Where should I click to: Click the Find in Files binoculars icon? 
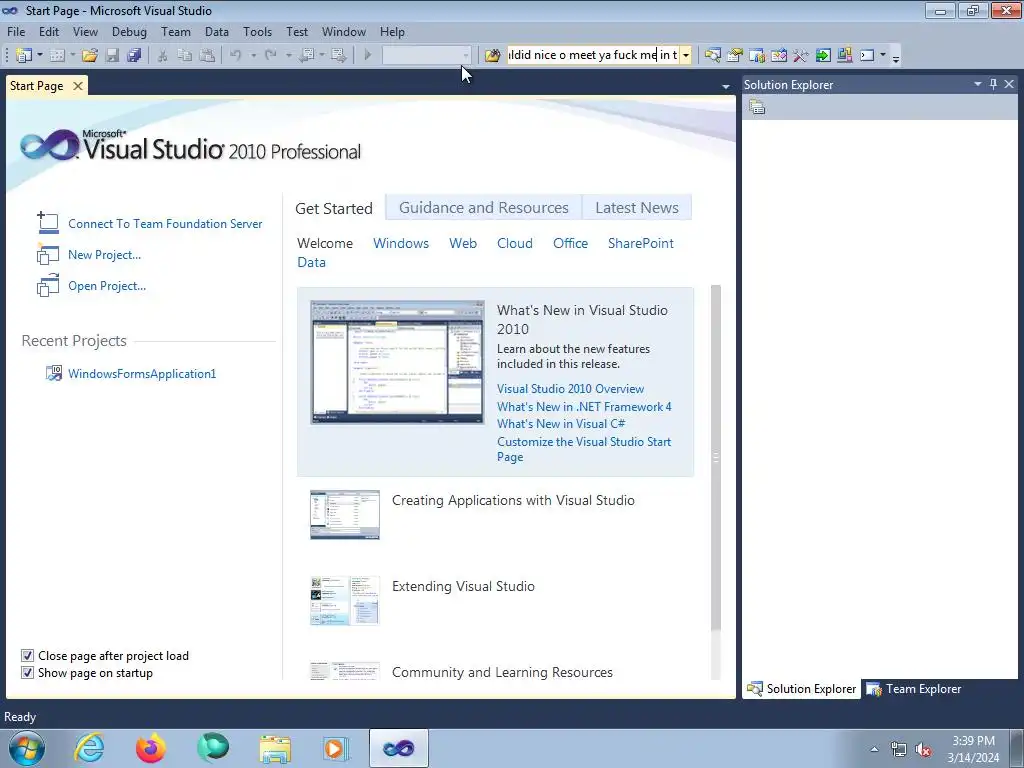point(492,56)
